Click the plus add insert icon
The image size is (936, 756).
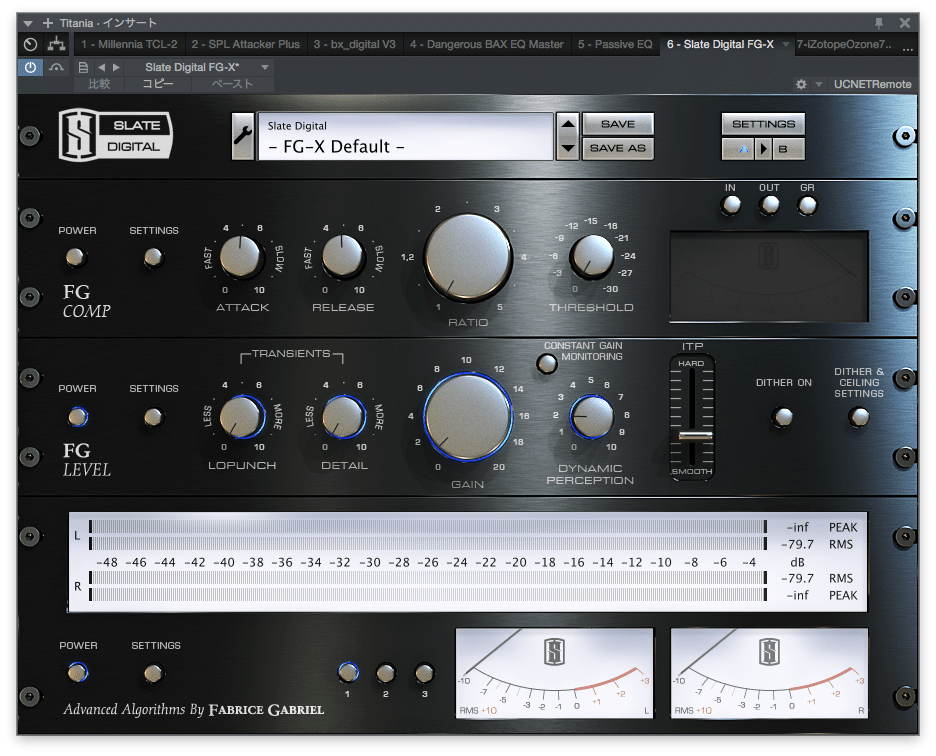click(x=48, y=23)
